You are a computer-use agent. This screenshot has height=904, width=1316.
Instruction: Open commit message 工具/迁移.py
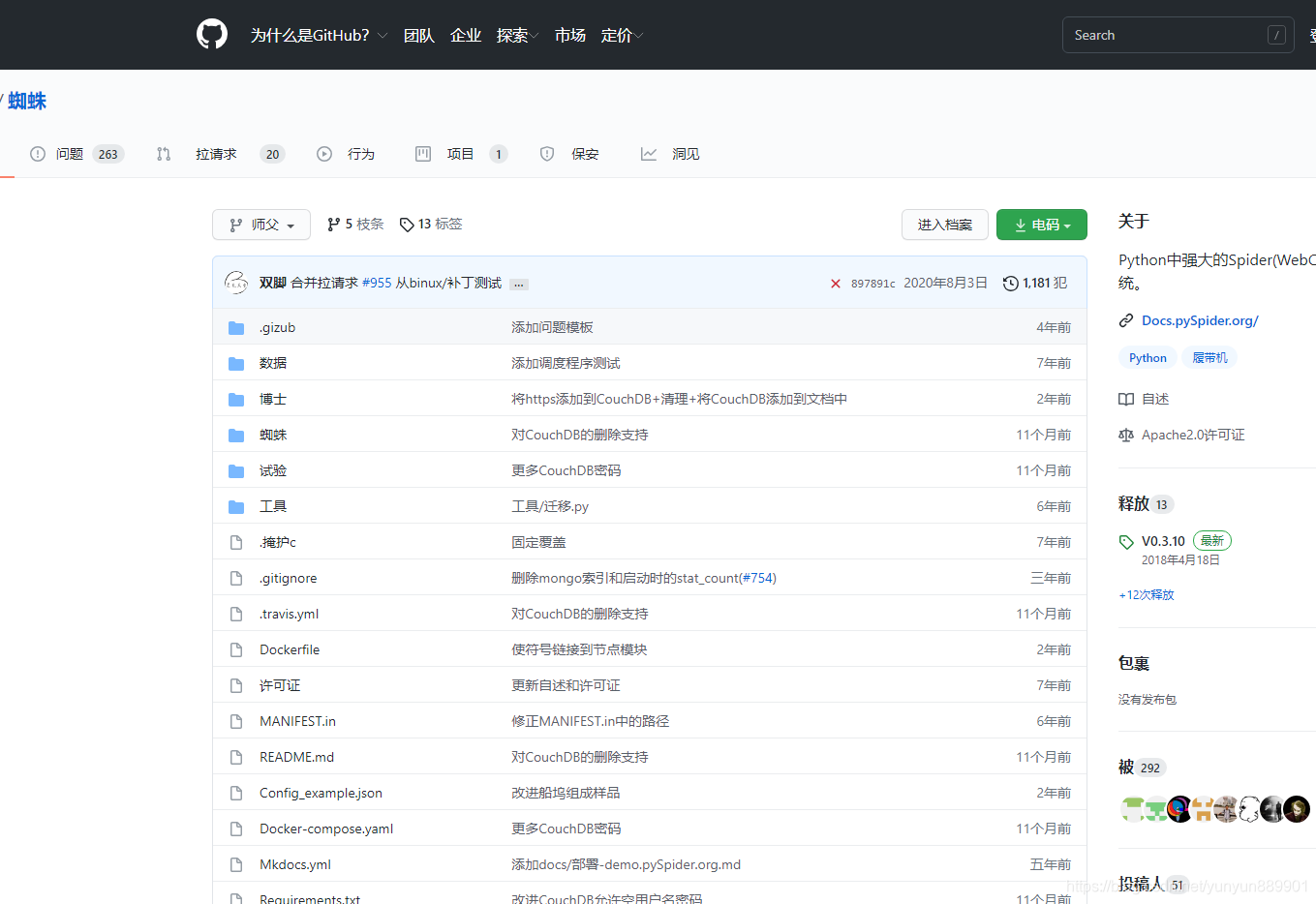550,507
